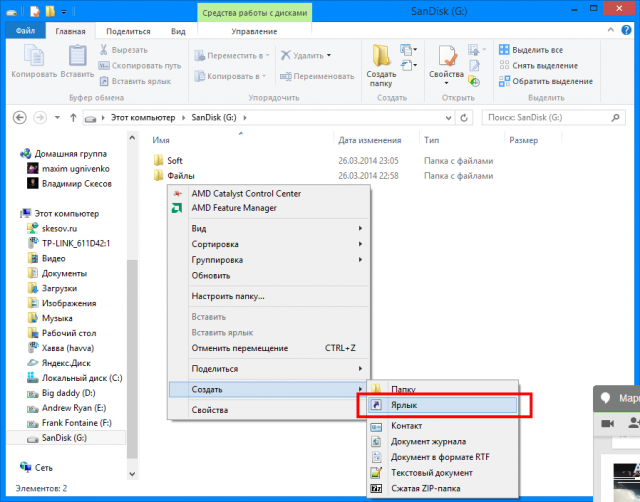Sort by Дата изменения column header
The image size is (640, 502).
369,140
